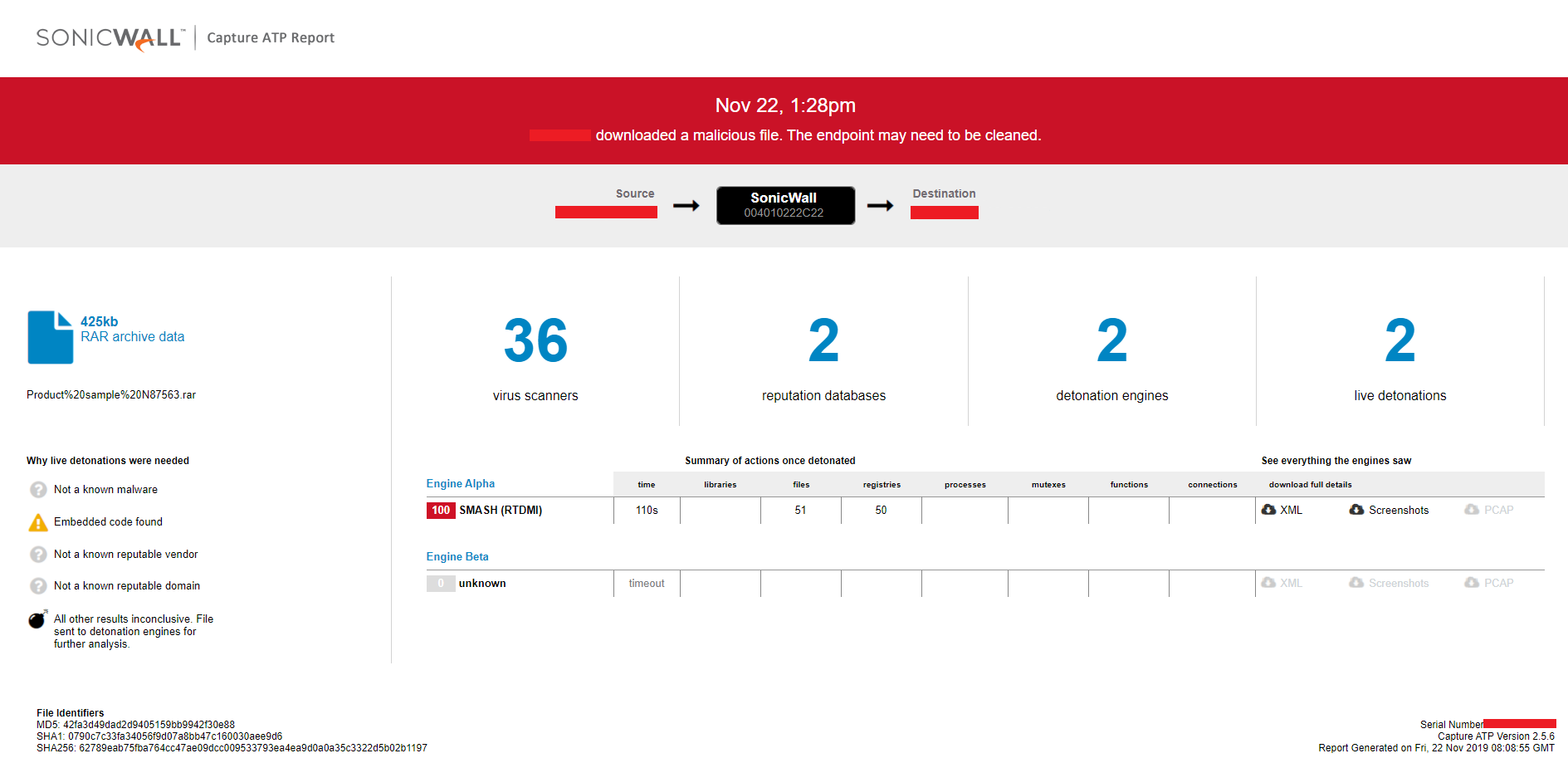Image resolution: width=1568 pixels, height=763 pixels.
Task: Click the SonicWall 004010222C22 device box
Action: tap(785, 205)
